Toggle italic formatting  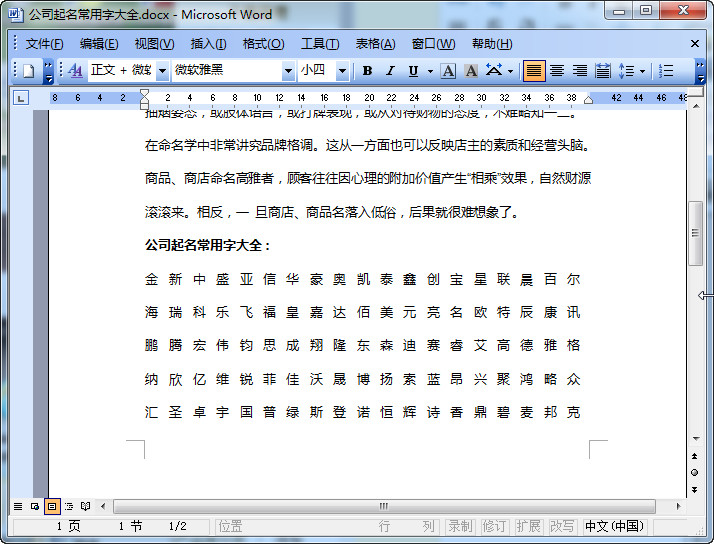(390, 71)
